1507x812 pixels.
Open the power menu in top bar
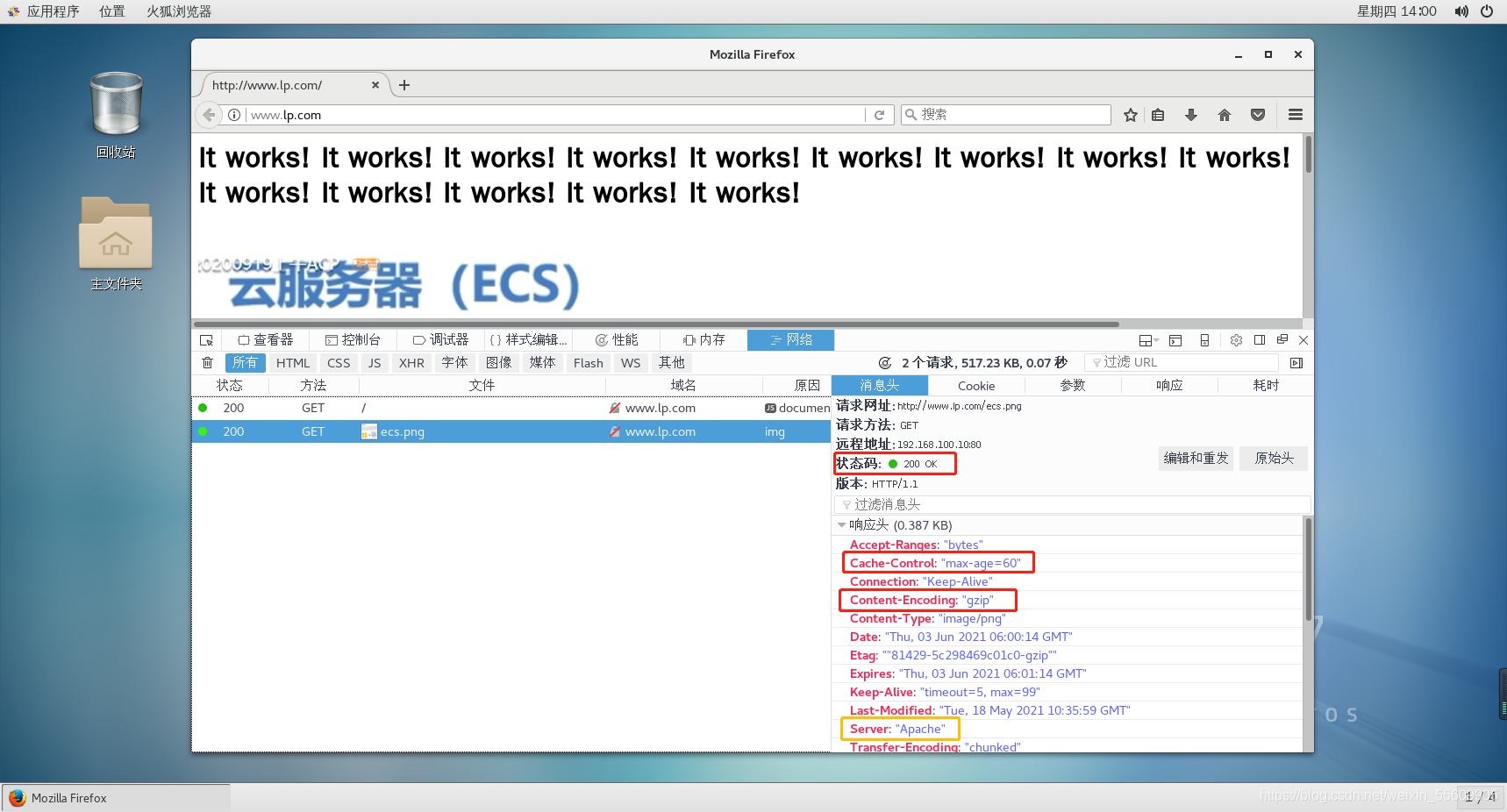[x=1487, y=11]
